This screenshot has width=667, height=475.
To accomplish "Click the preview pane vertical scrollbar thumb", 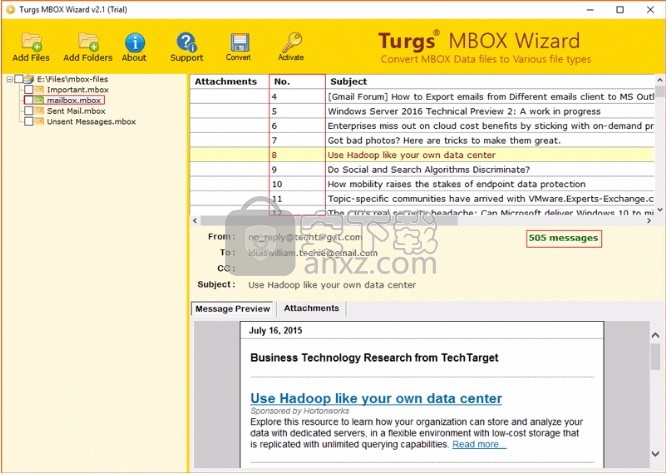I will (x=656, y=356).
